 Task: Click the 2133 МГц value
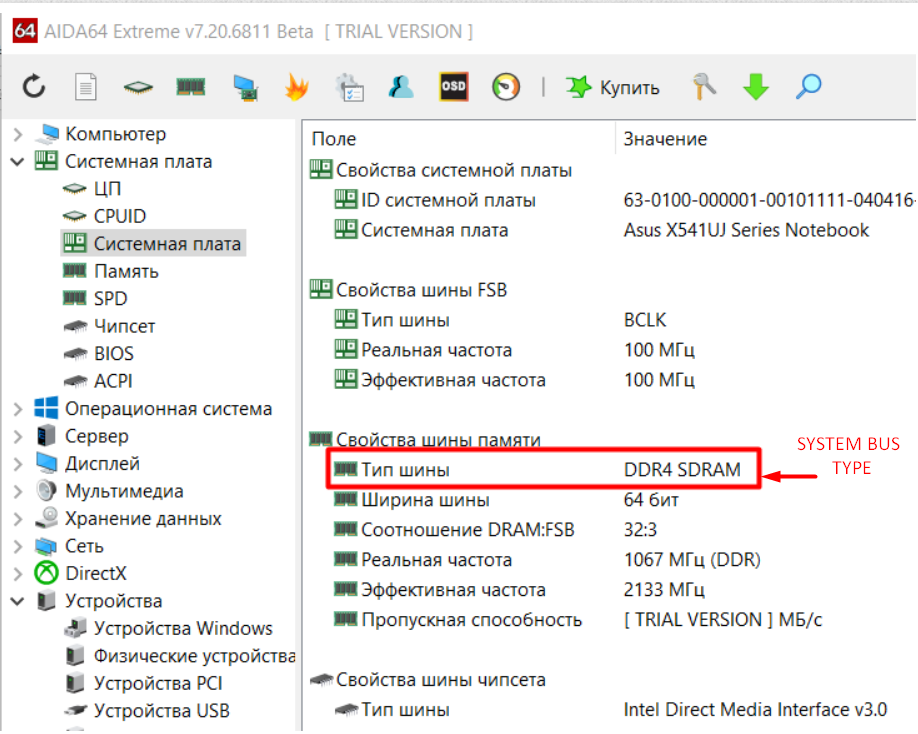coord(664,589)
